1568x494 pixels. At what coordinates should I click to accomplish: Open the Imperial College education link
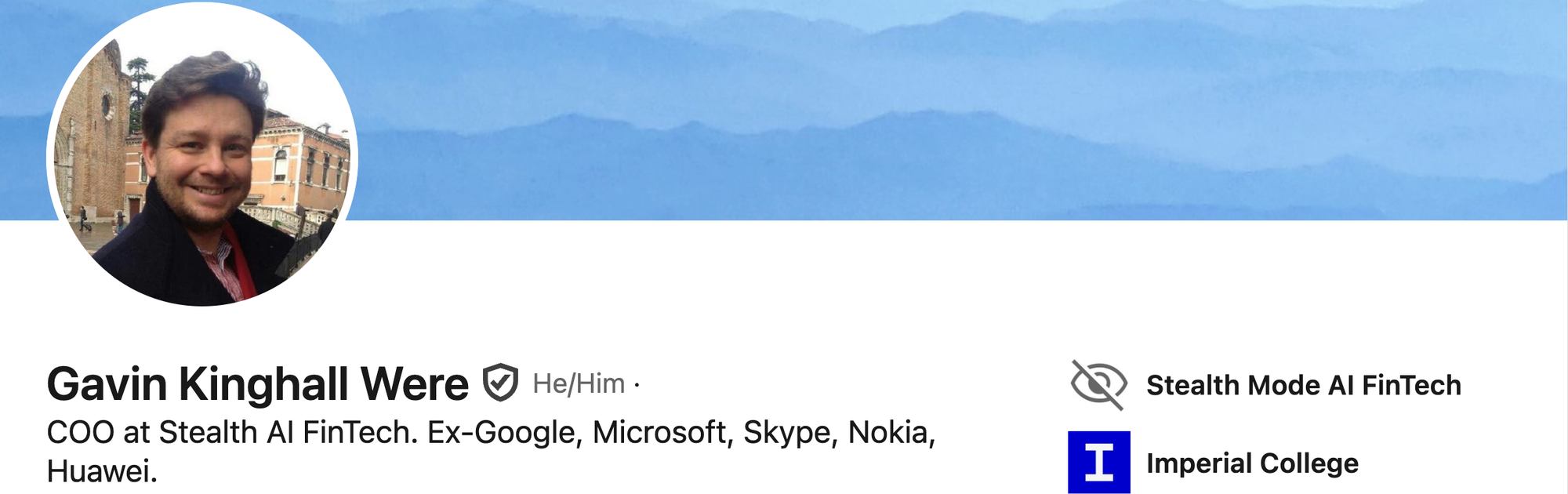[1252, 463]
